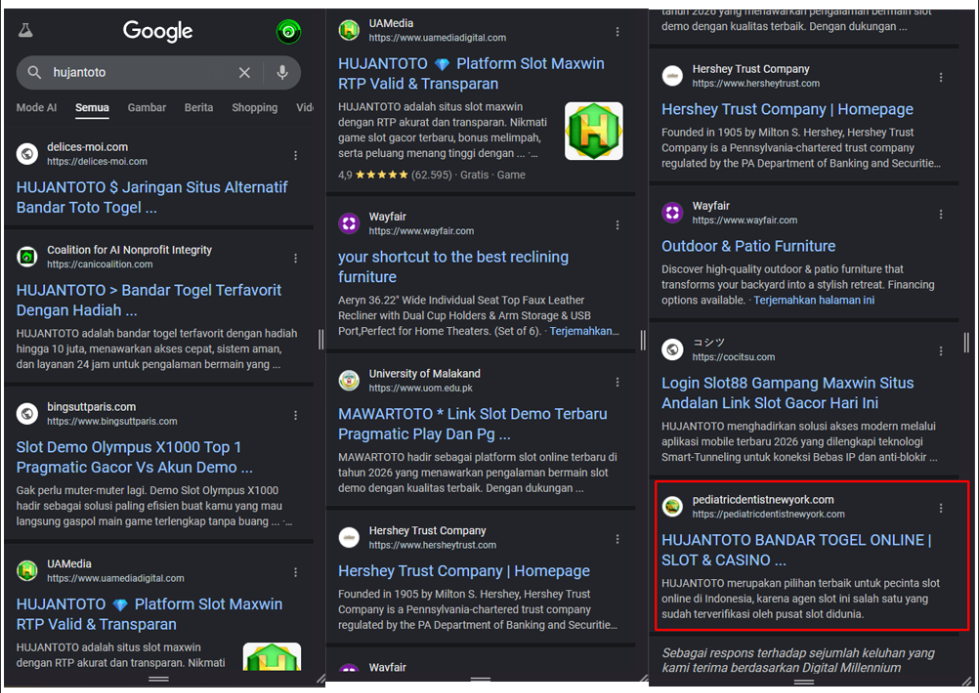Open three-dot menu for pediatricdentistnewyork.com result
The image size is (979, 693).
coord(940,508)
